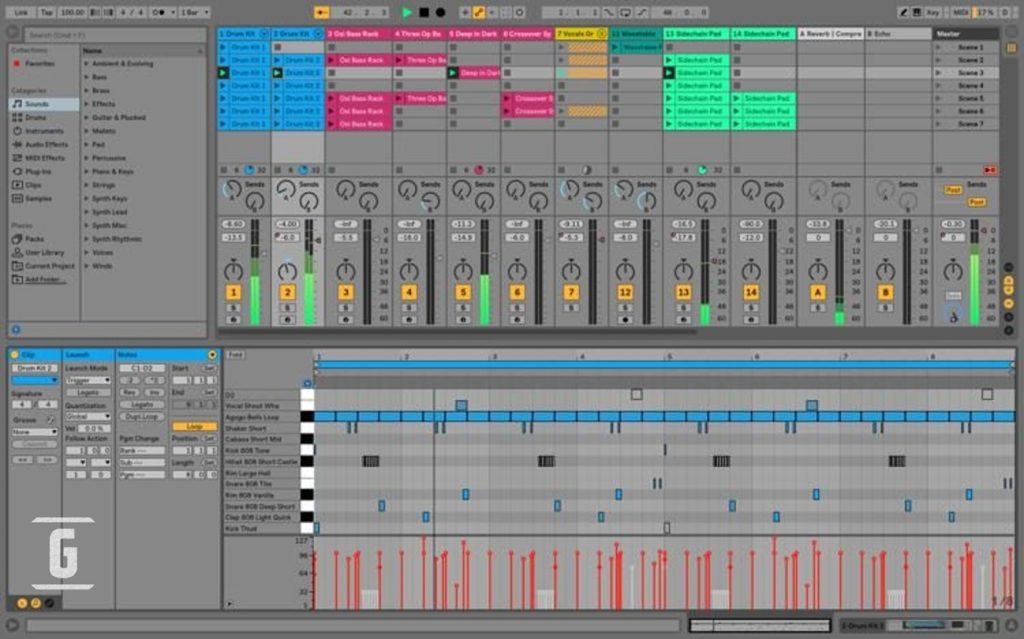Open User Library in Places
The image size is (1024, 639).
[x=44, y=252]
